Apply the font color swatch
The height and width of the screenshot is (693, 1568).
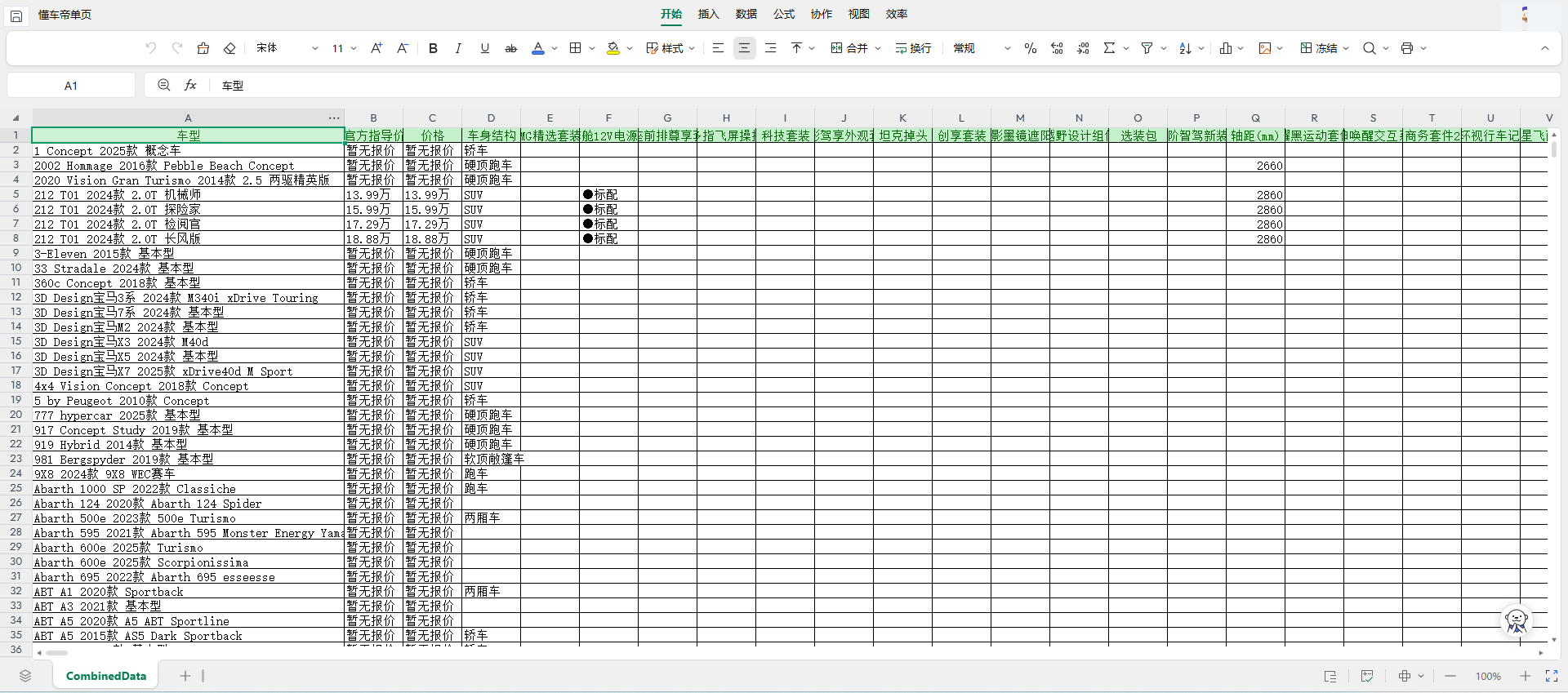[x=538, y=48]
